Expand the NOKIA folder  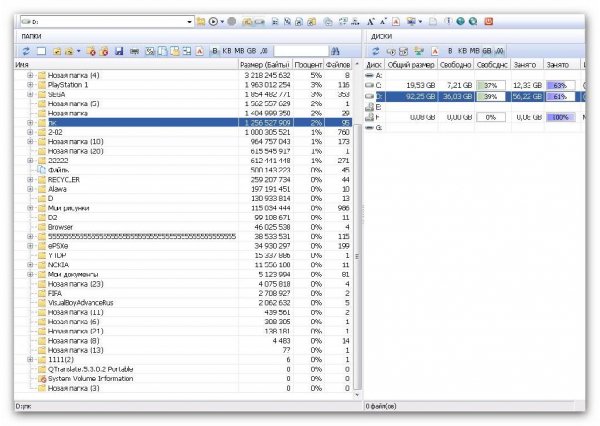(30, 265)
